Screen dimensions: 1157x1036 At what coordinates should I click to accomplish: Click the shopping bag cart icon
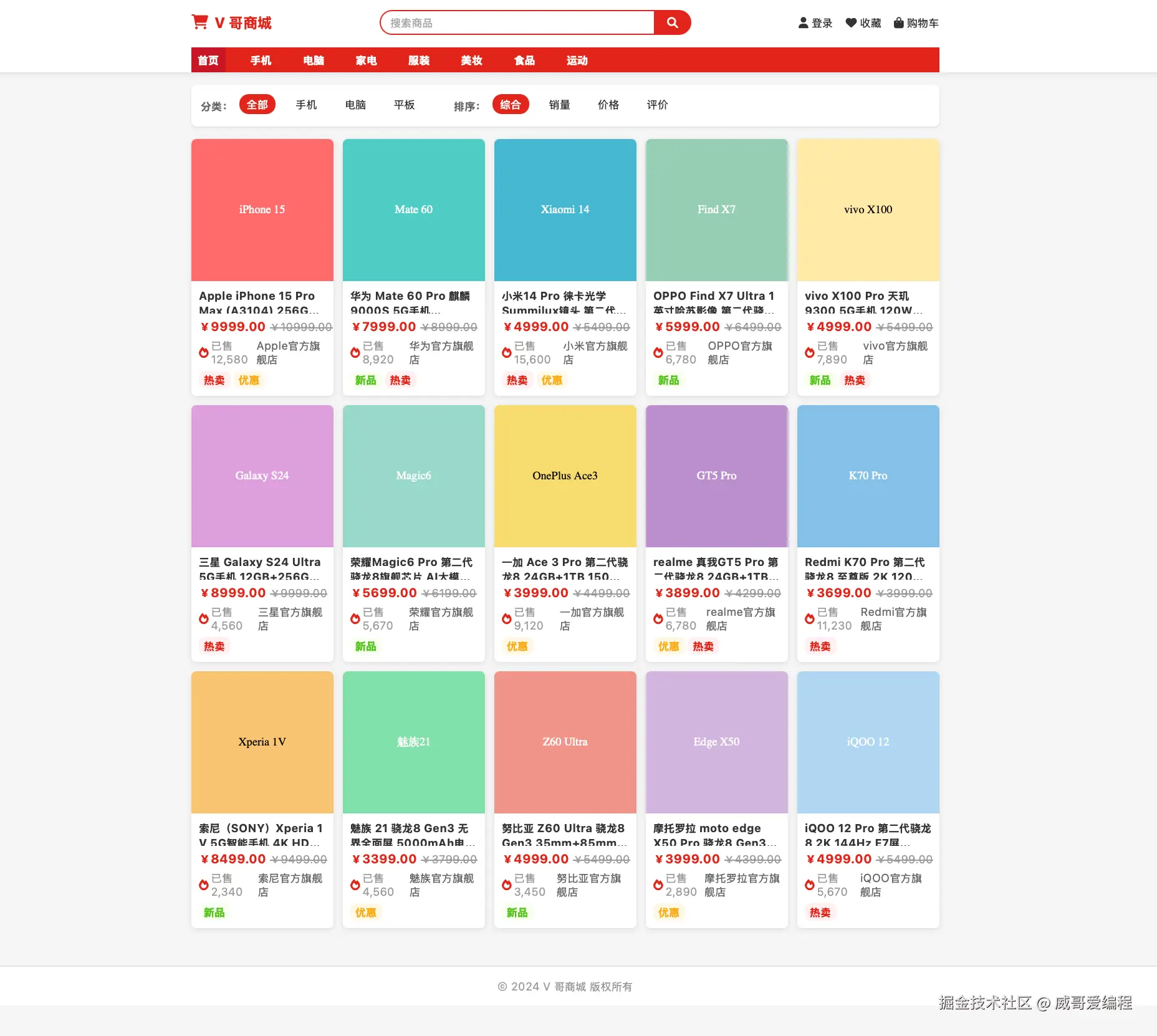point(899,23)
